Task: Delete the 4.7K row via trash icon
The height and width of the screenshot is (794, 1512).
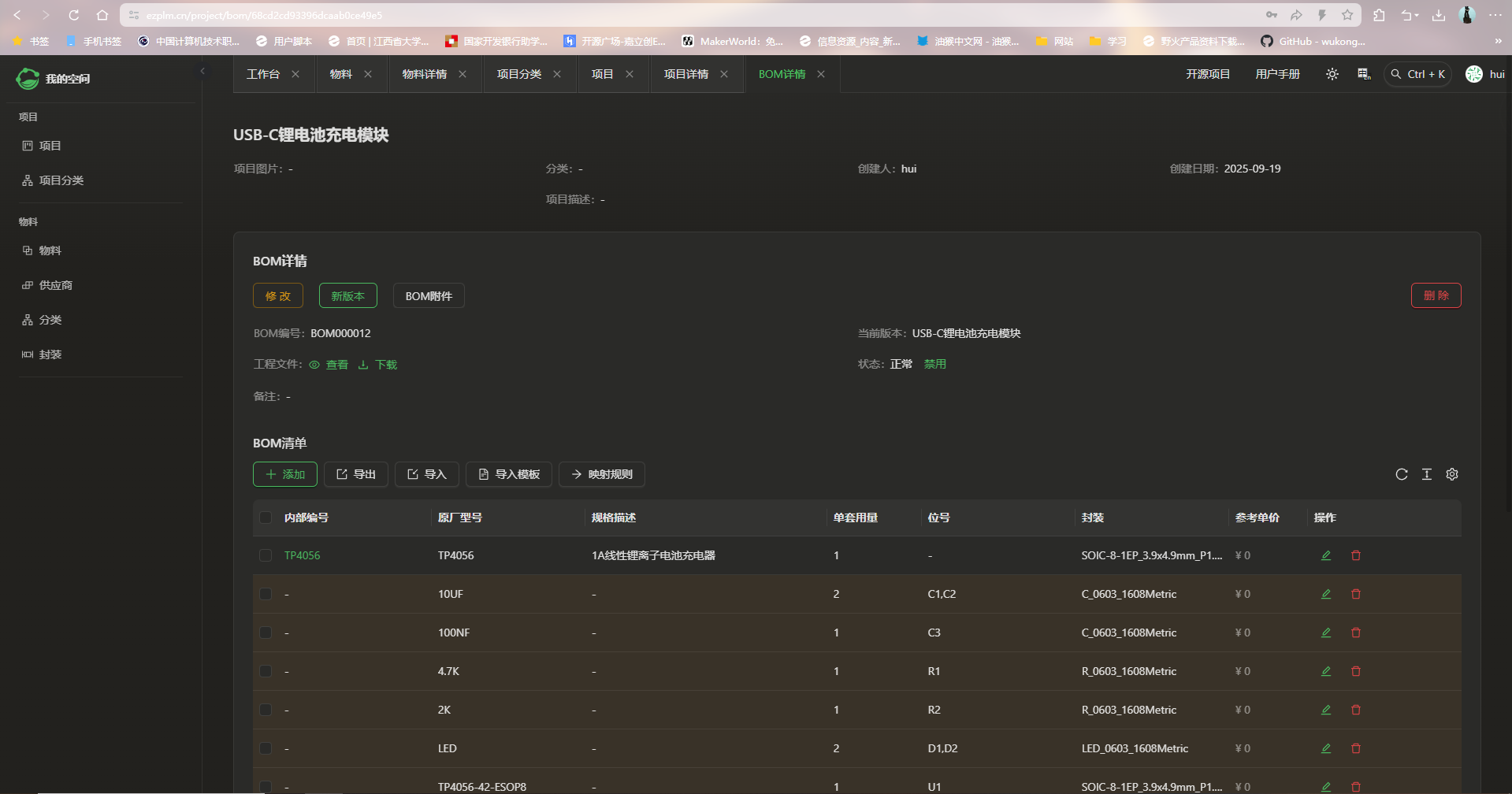Action: 1356,671
